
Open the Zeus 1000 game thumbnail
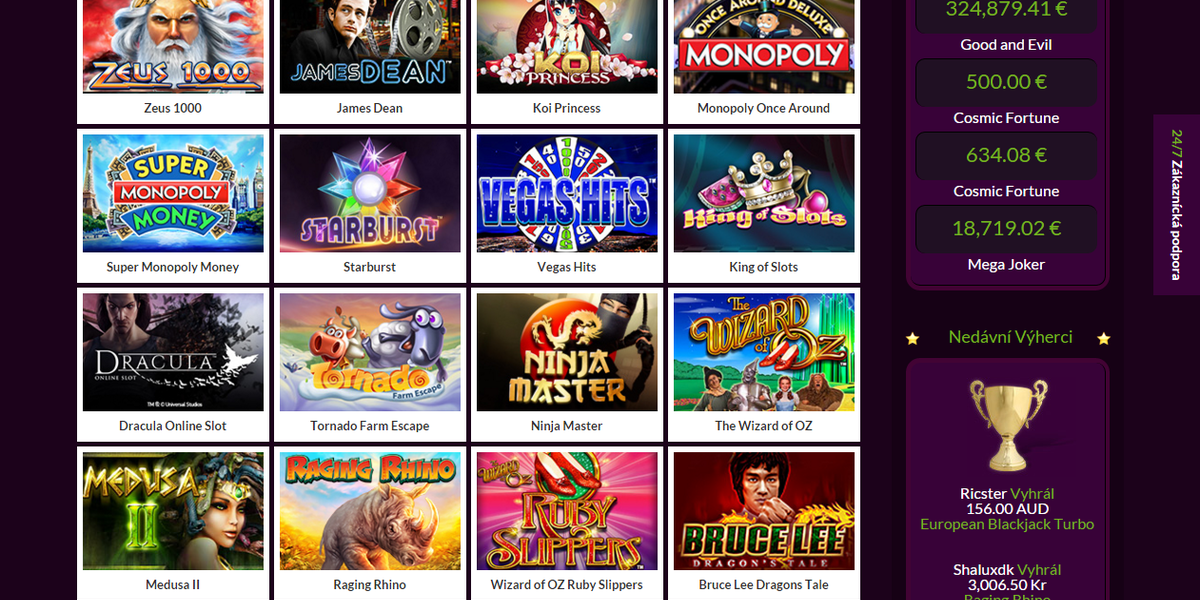[x=173, y=47]
